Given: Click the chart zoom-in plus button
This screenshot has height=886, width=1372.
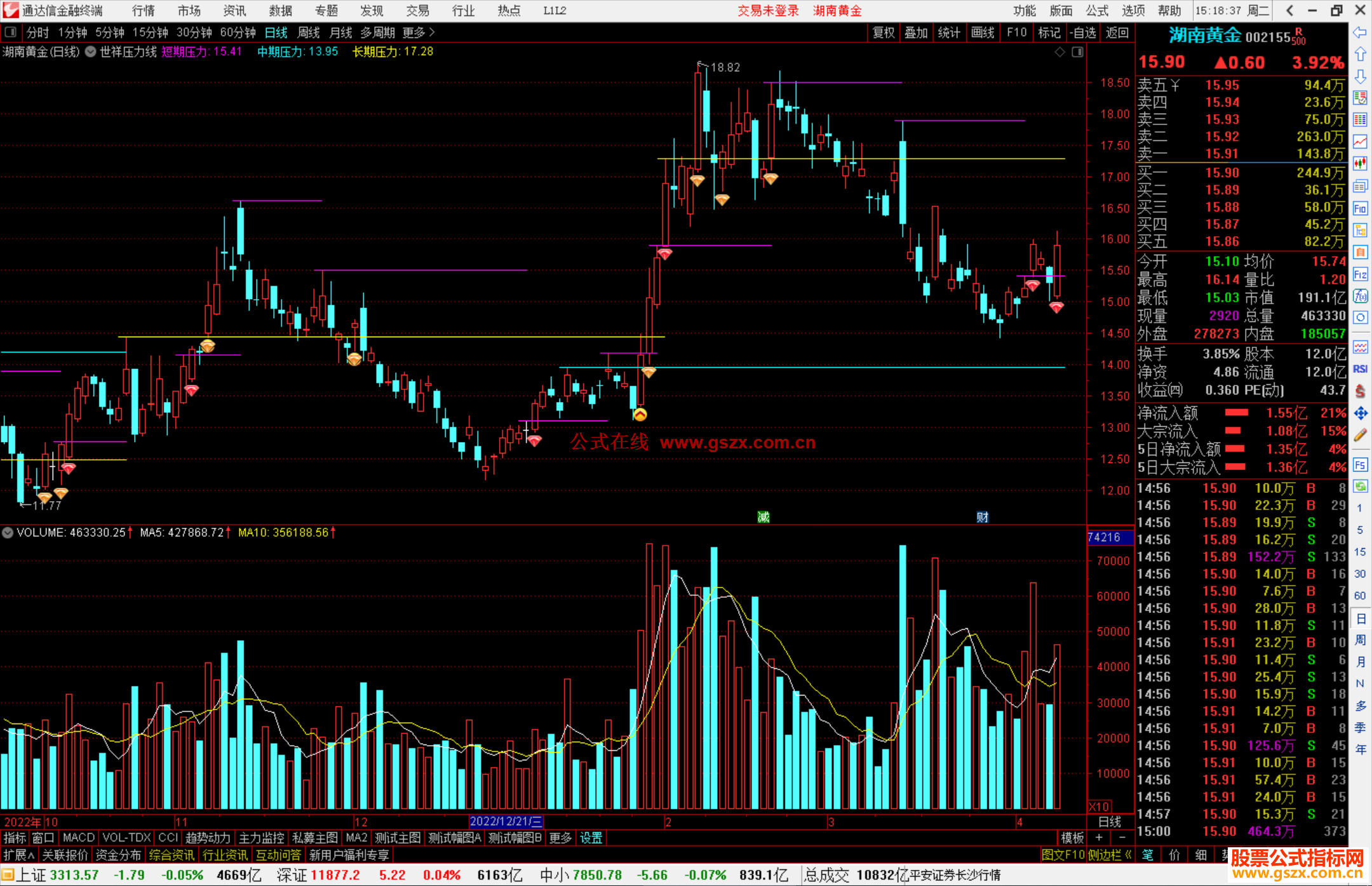Looking at the screenshot, I should pos(1099,838).
